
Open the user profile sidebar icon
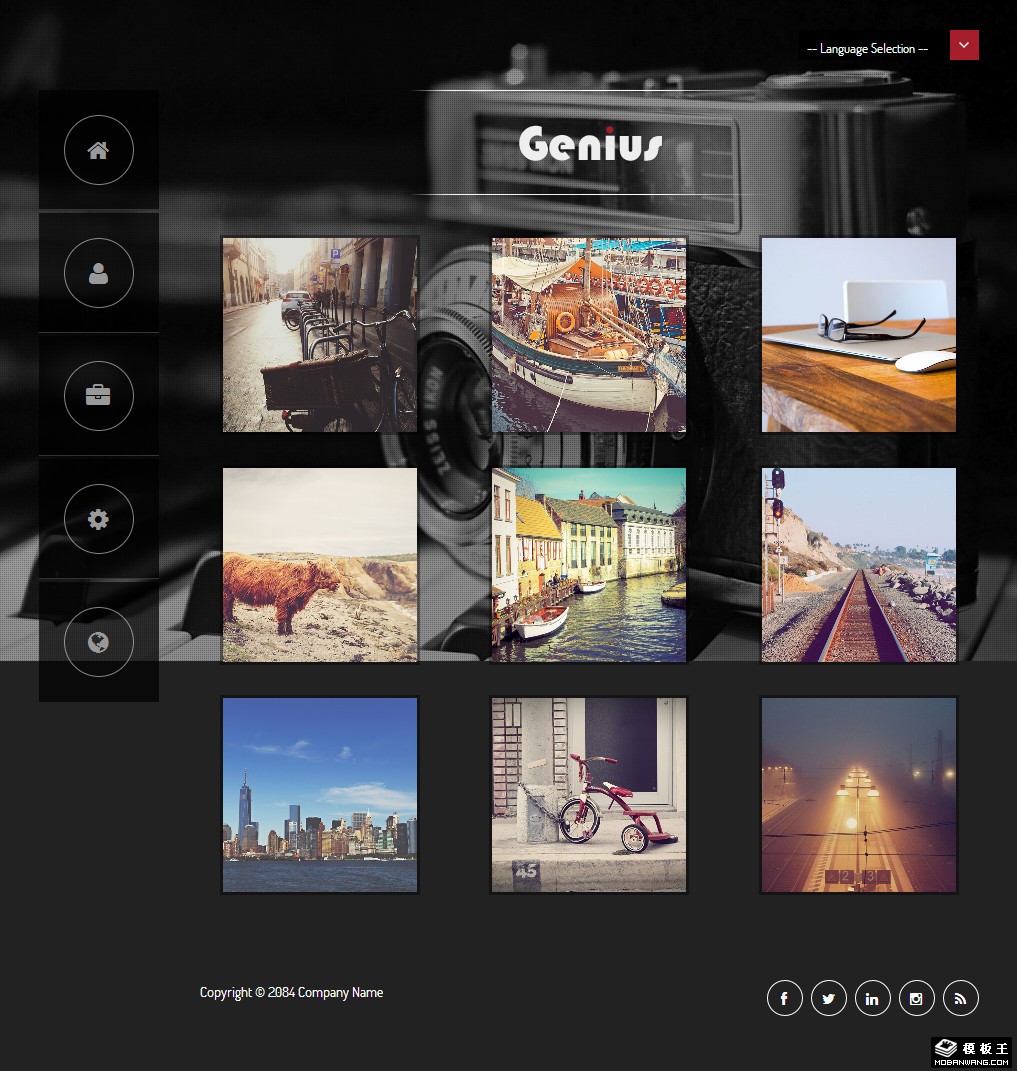point(98,273)
